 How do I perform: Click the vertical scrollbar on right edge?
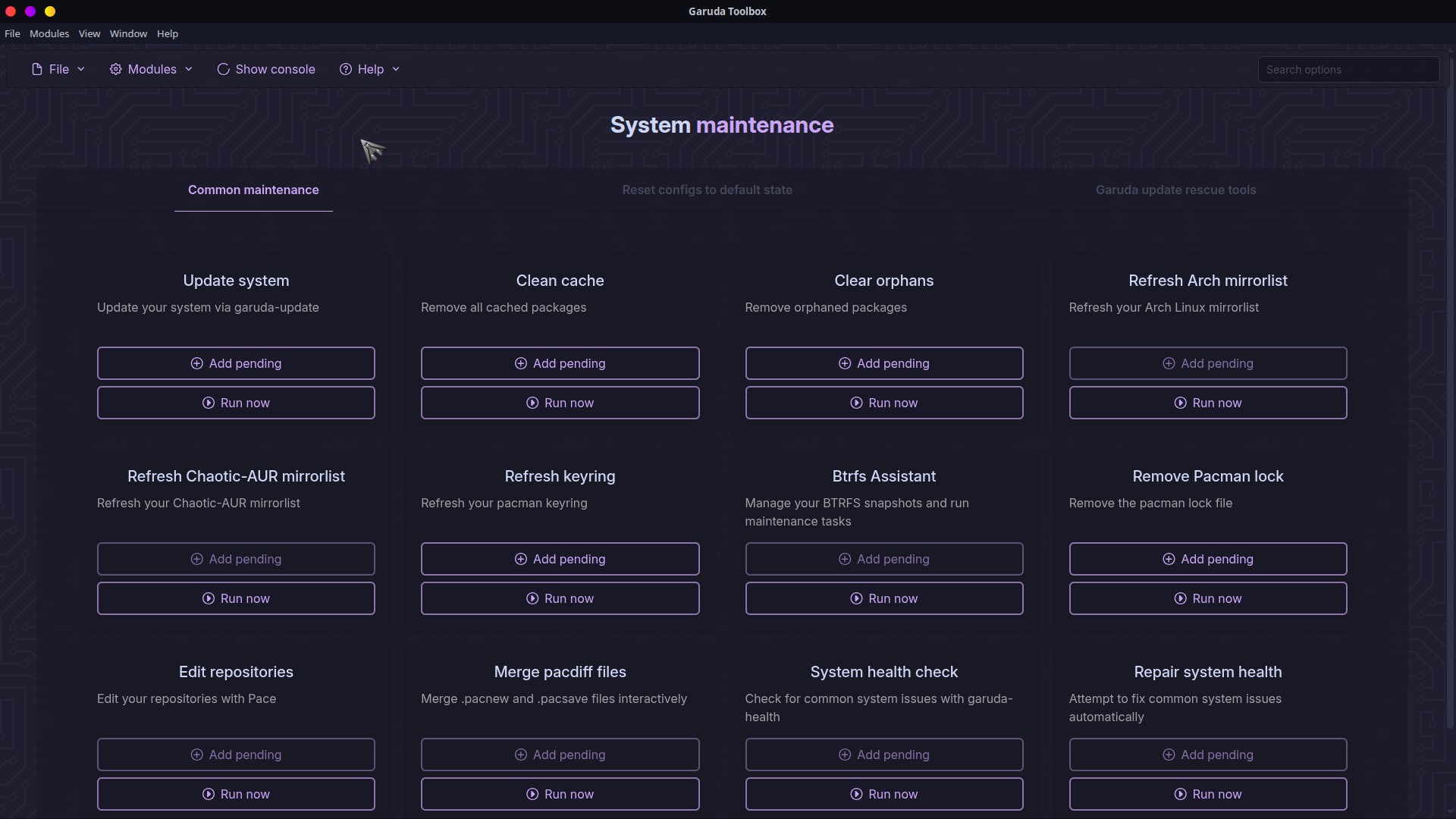[1450, 394]
